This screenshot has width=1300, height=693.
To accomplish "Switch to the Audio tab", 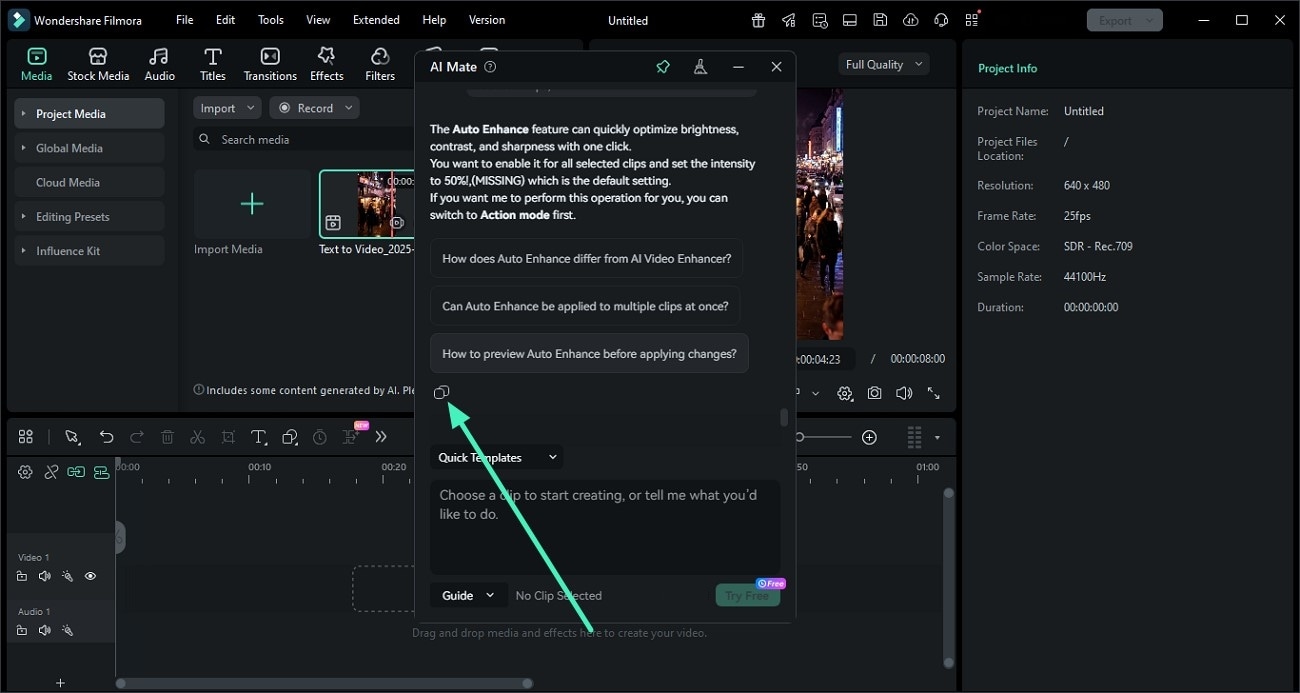I will (x=159, y=64).
